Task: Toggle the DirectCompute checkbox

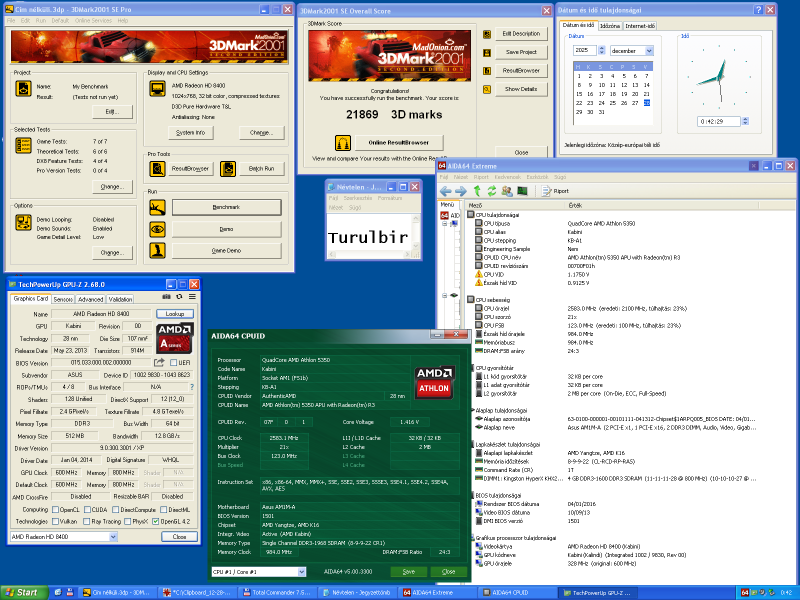Action: [115, 509]
